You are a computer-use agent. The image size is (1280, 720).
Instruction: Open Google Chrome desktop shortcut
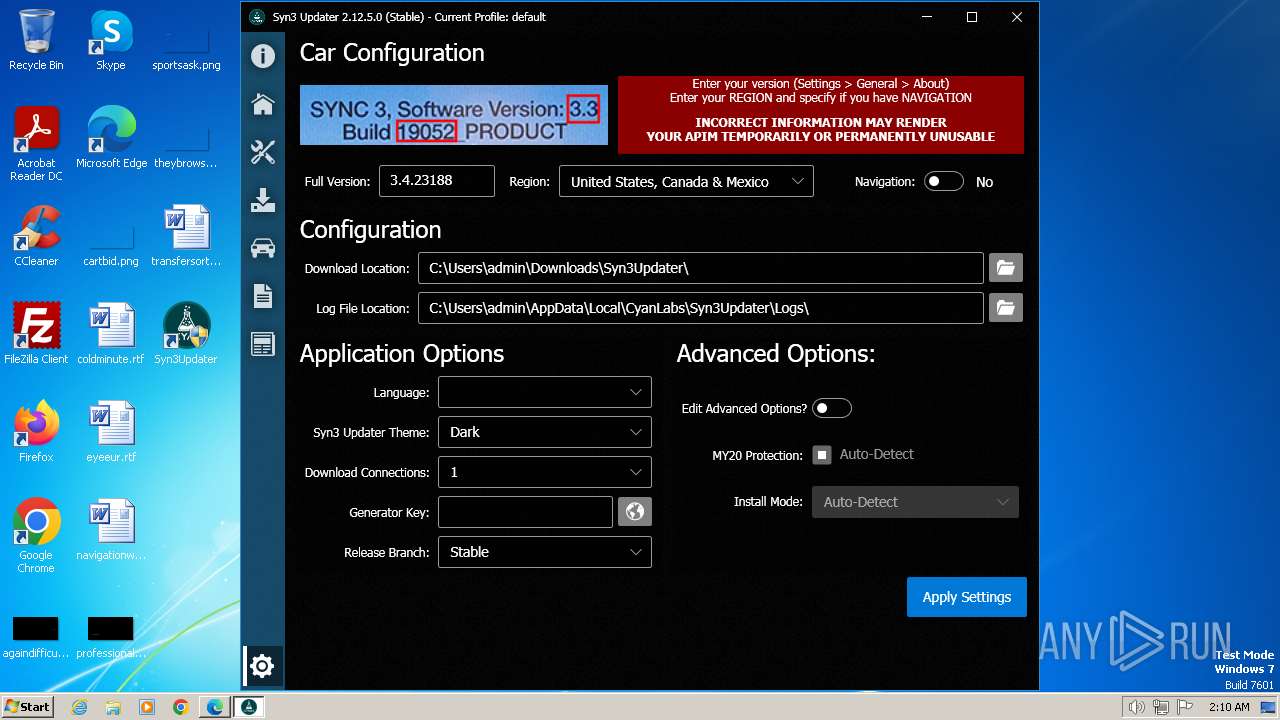point(36,537)
